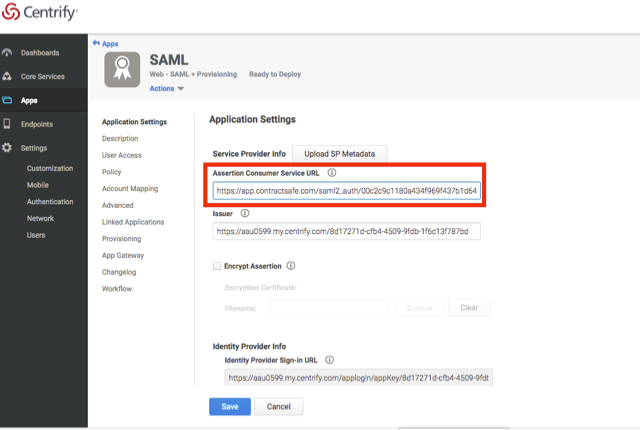The image size is (640, 430).
Task: Click the Settings gear icon
Action: point(7,148)
